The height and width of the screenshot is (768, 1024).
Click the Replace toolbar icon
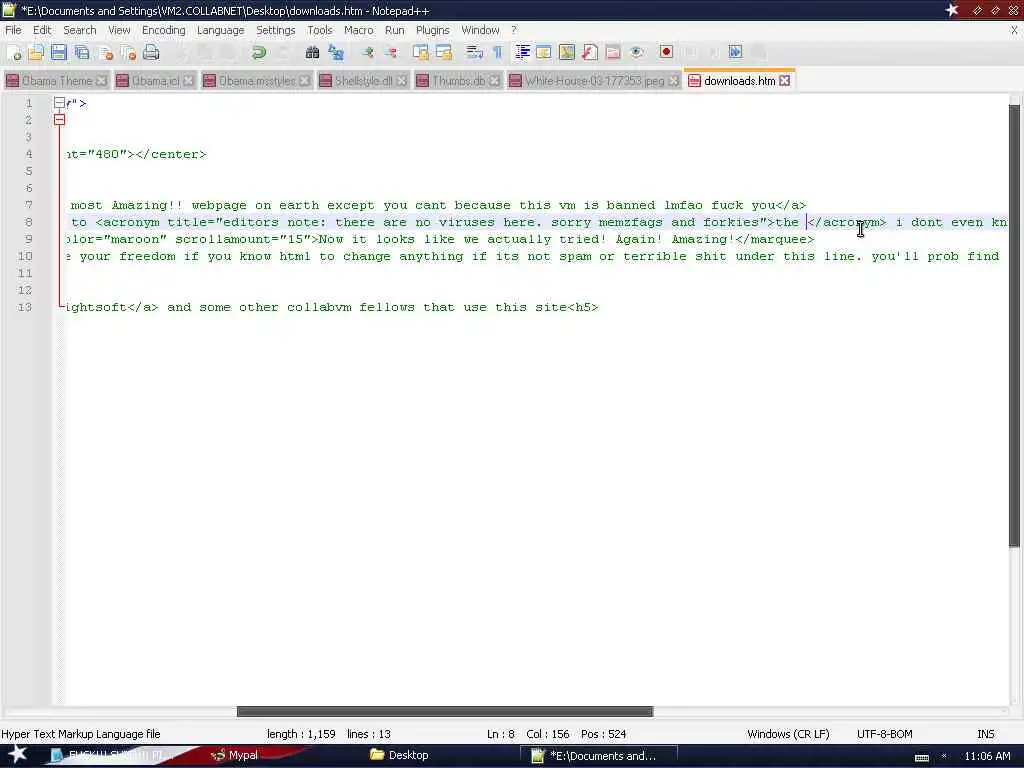(336, 52)
